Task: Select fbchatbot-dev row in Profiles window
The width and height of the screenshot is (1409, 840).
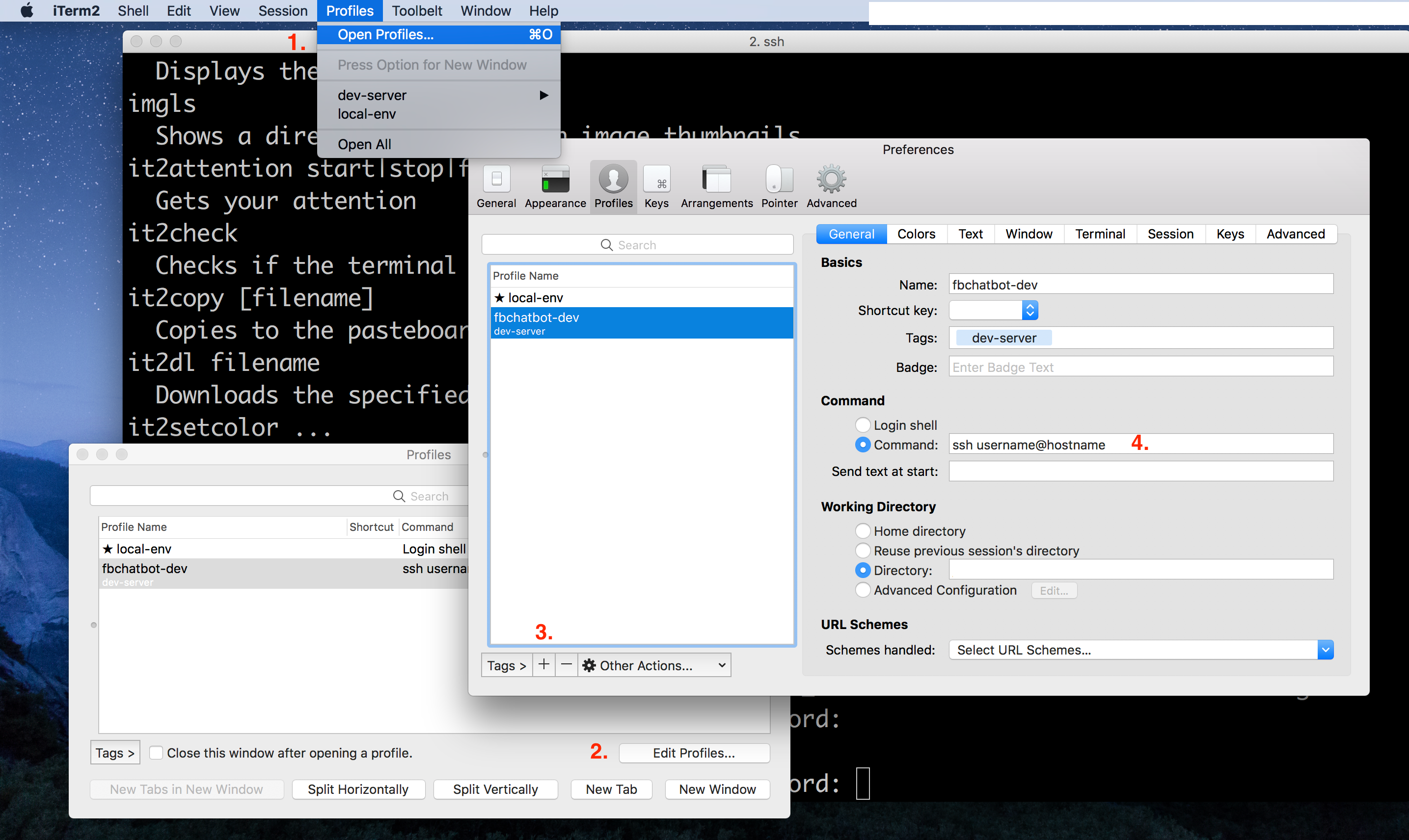Action: pyautogui.click(x=283, y=574)
